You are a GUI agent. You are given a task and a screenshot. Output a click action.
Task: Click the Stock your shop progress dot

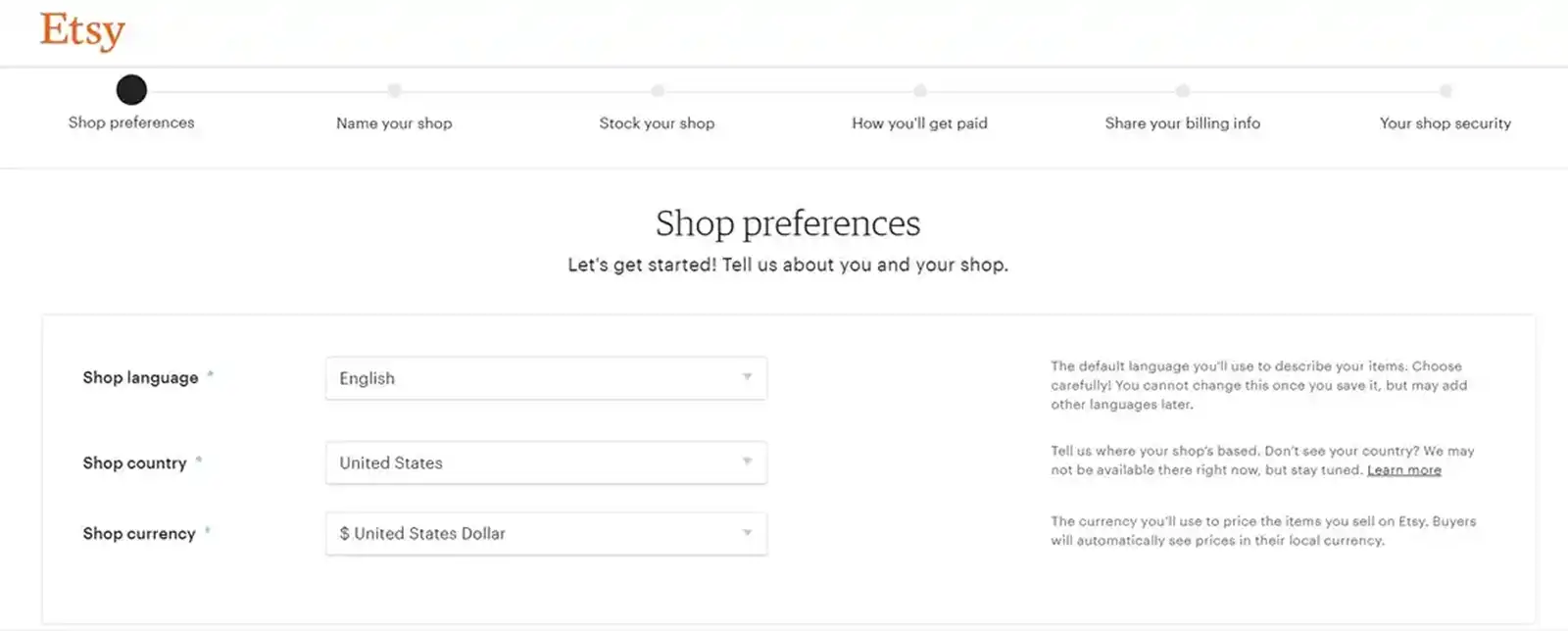[x=658, y=90]
